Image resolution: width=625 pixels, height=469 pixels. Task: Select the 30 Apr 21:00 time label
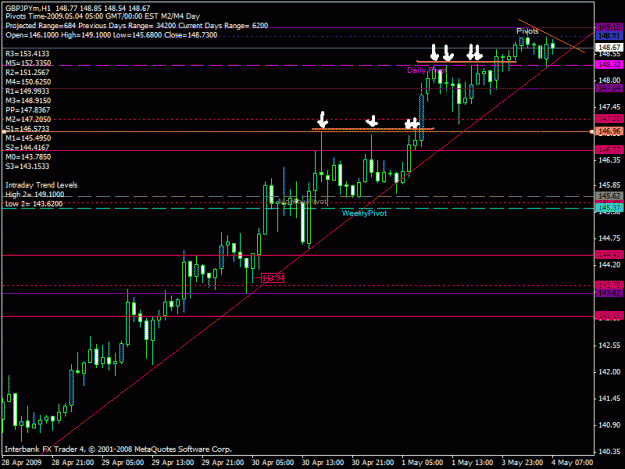373,463
